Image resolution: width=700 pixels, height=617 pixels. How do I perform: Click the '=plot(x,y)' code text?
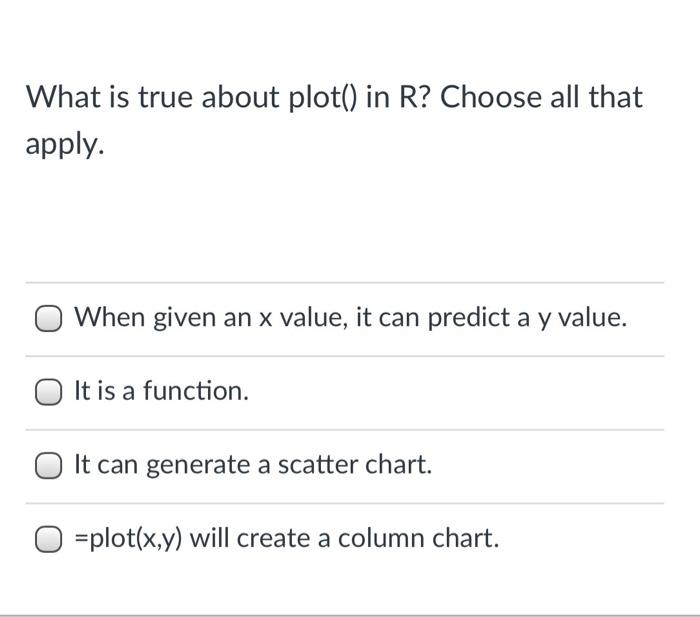coord(129,540)
